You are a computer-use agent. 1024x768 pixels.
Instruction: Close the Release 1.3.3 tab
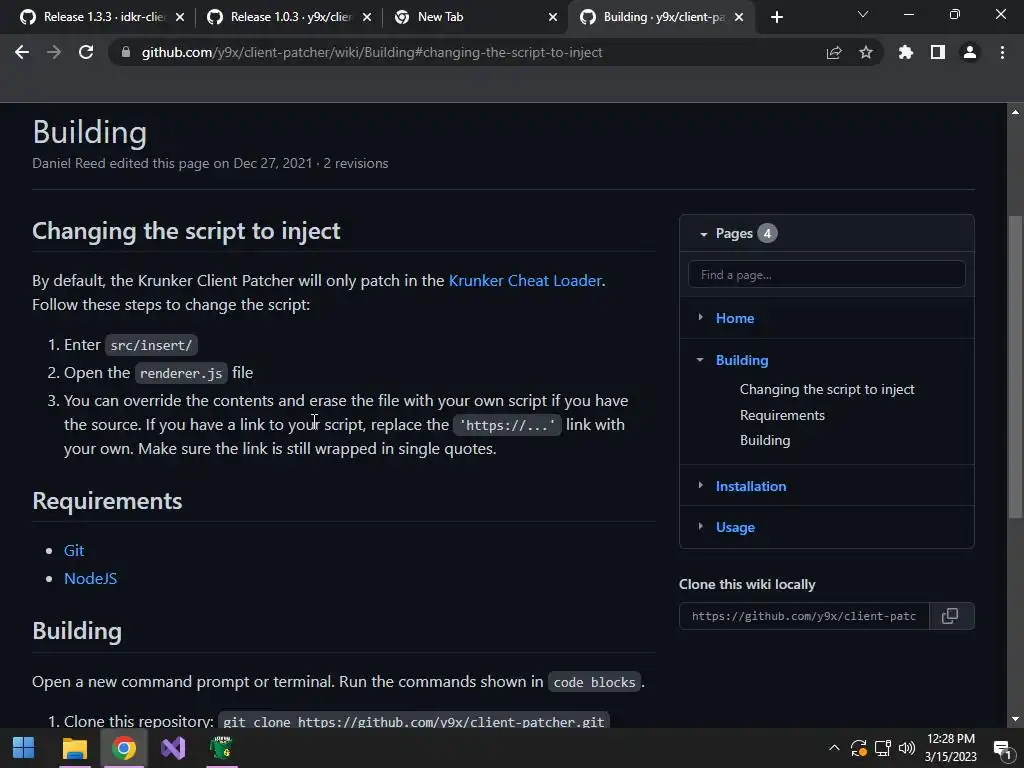(180, 17)
